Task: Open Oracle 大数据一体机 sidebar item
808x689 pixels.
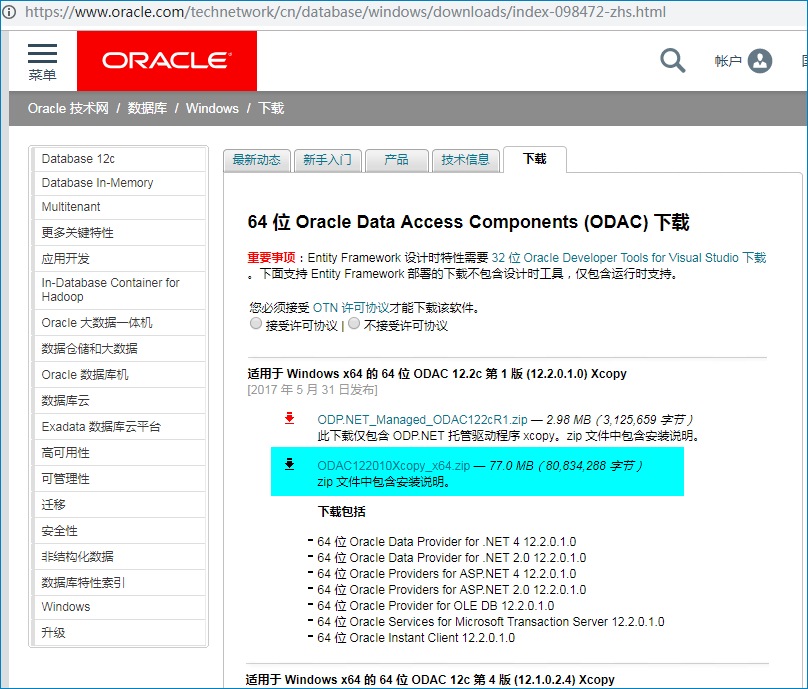Action: pyautogui.click(x=120, y=323)
